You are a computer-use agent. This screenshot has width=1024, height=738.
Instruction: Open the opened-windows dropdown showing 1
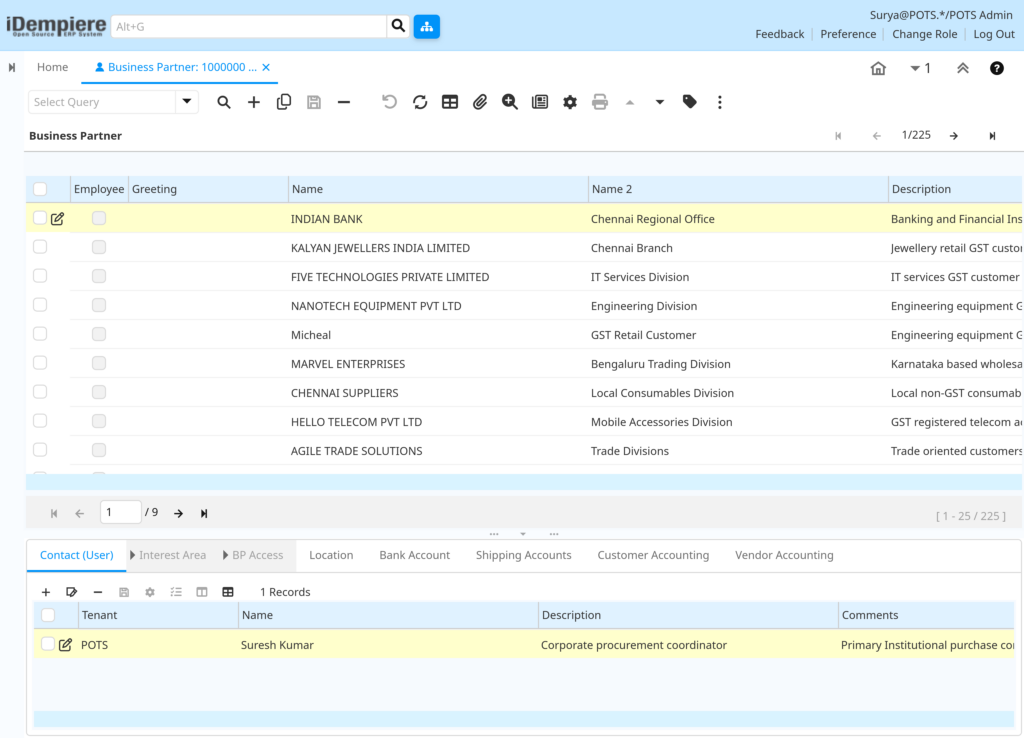(x=920, y=68)
